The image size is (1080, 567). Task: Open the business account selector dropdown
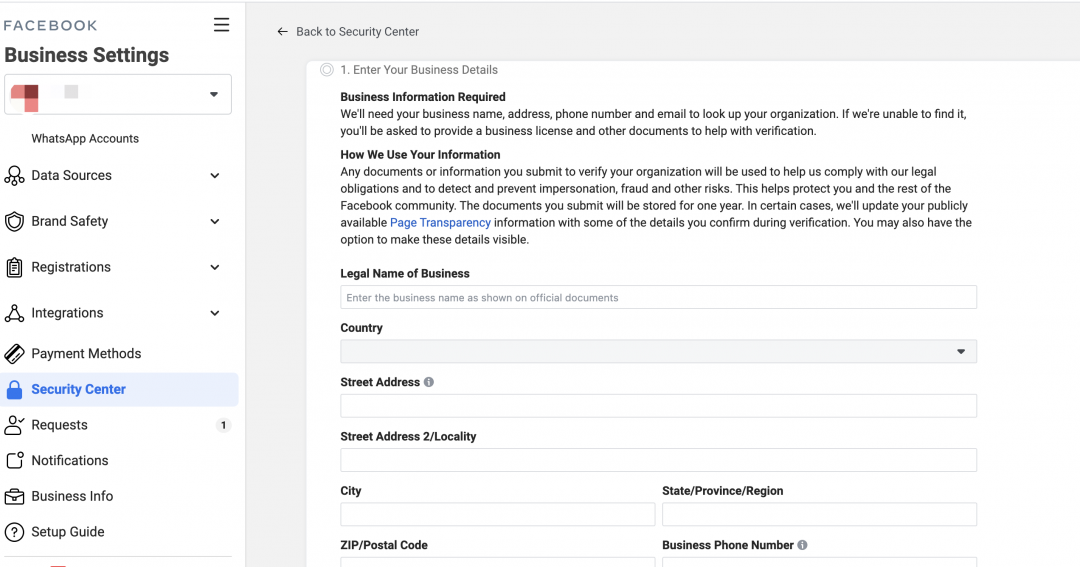pyautogui.click(x=118, y=95)
